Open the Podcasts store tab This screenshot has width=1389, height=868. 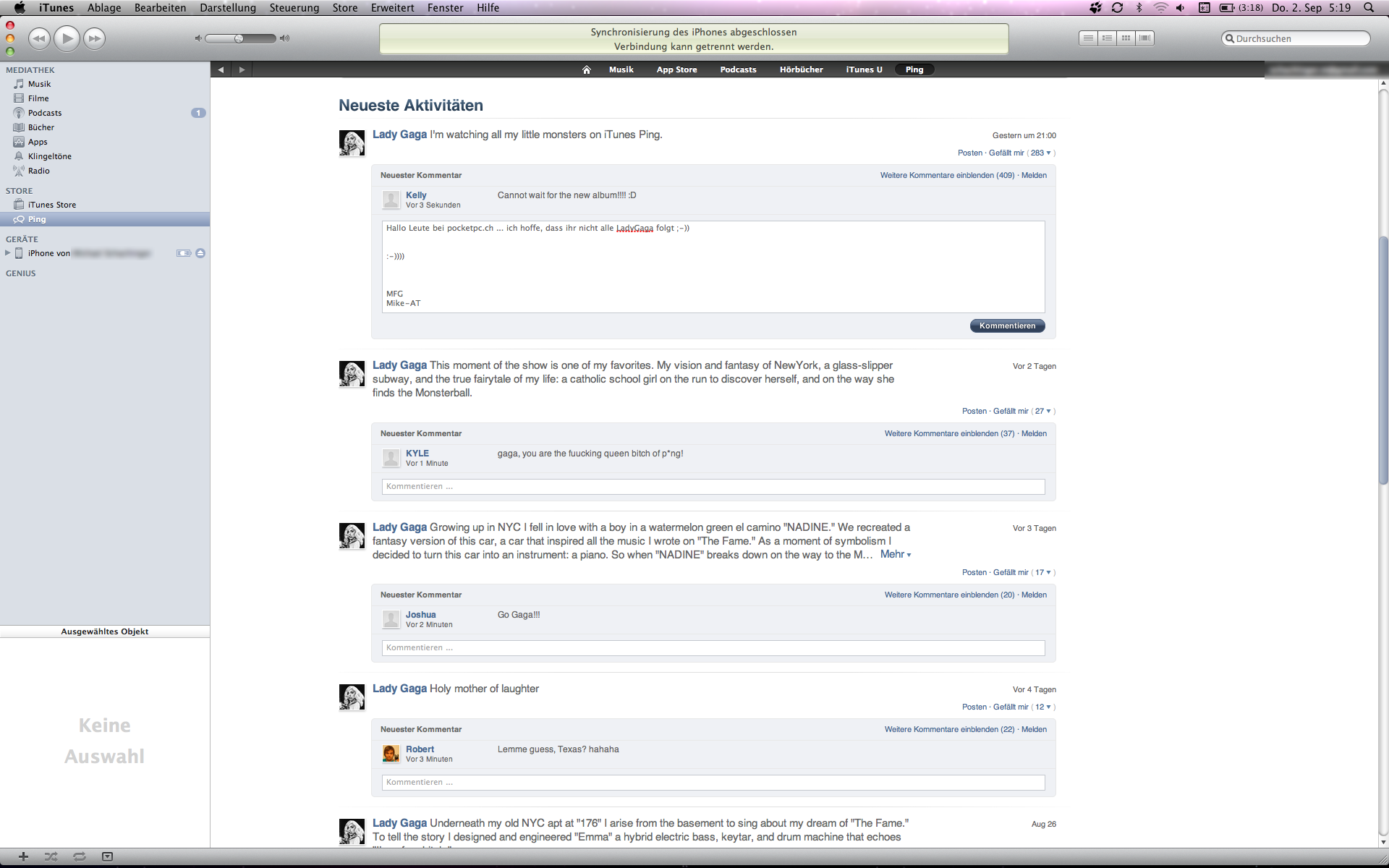coord(739,69)
